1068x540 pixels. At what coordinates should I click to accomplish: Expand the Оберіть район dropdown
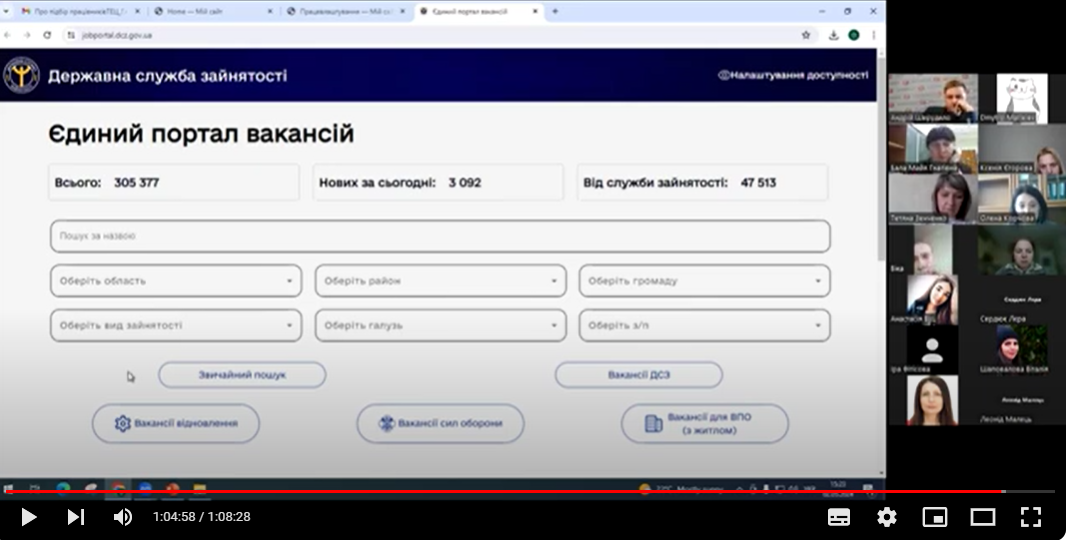coord(440,281)
